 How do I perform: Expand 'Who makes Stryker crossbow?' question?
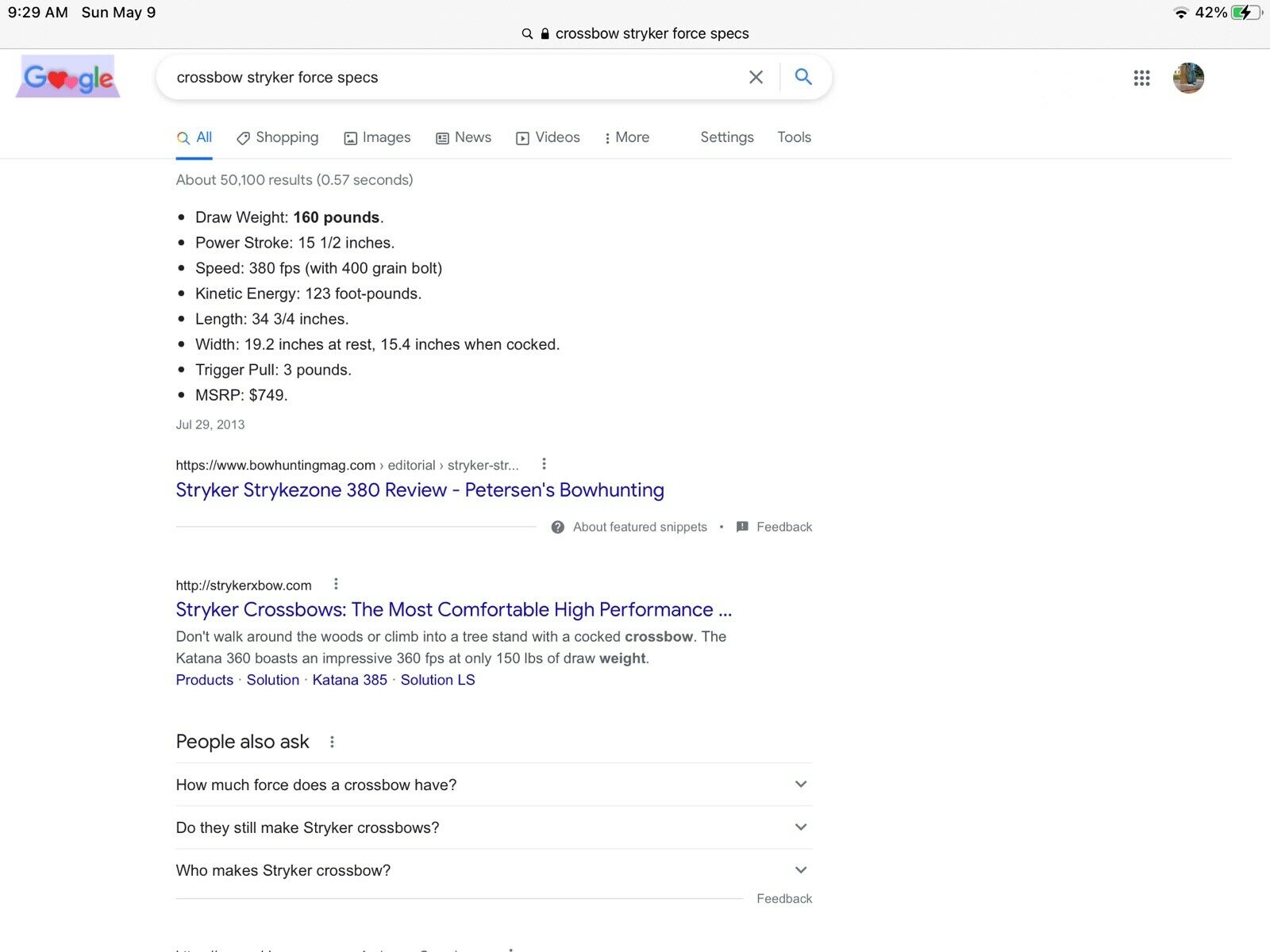494,870
